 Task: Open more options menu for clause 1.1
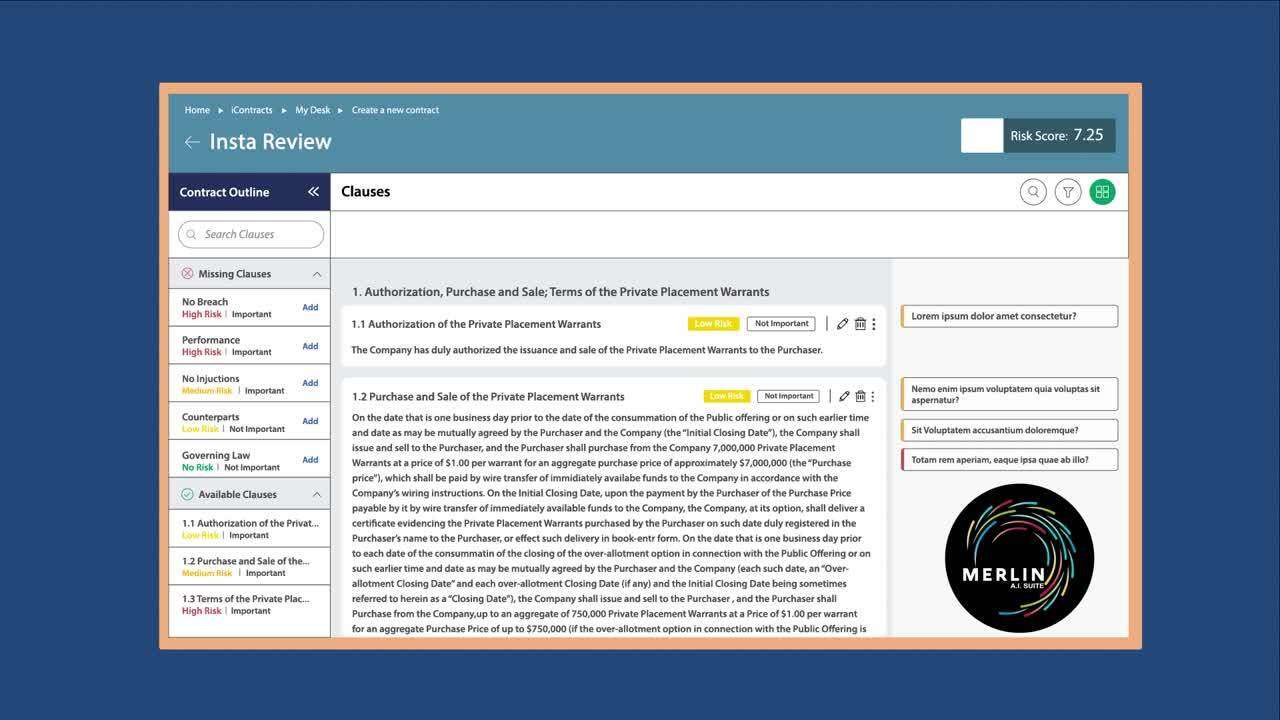tap(874, 324)
